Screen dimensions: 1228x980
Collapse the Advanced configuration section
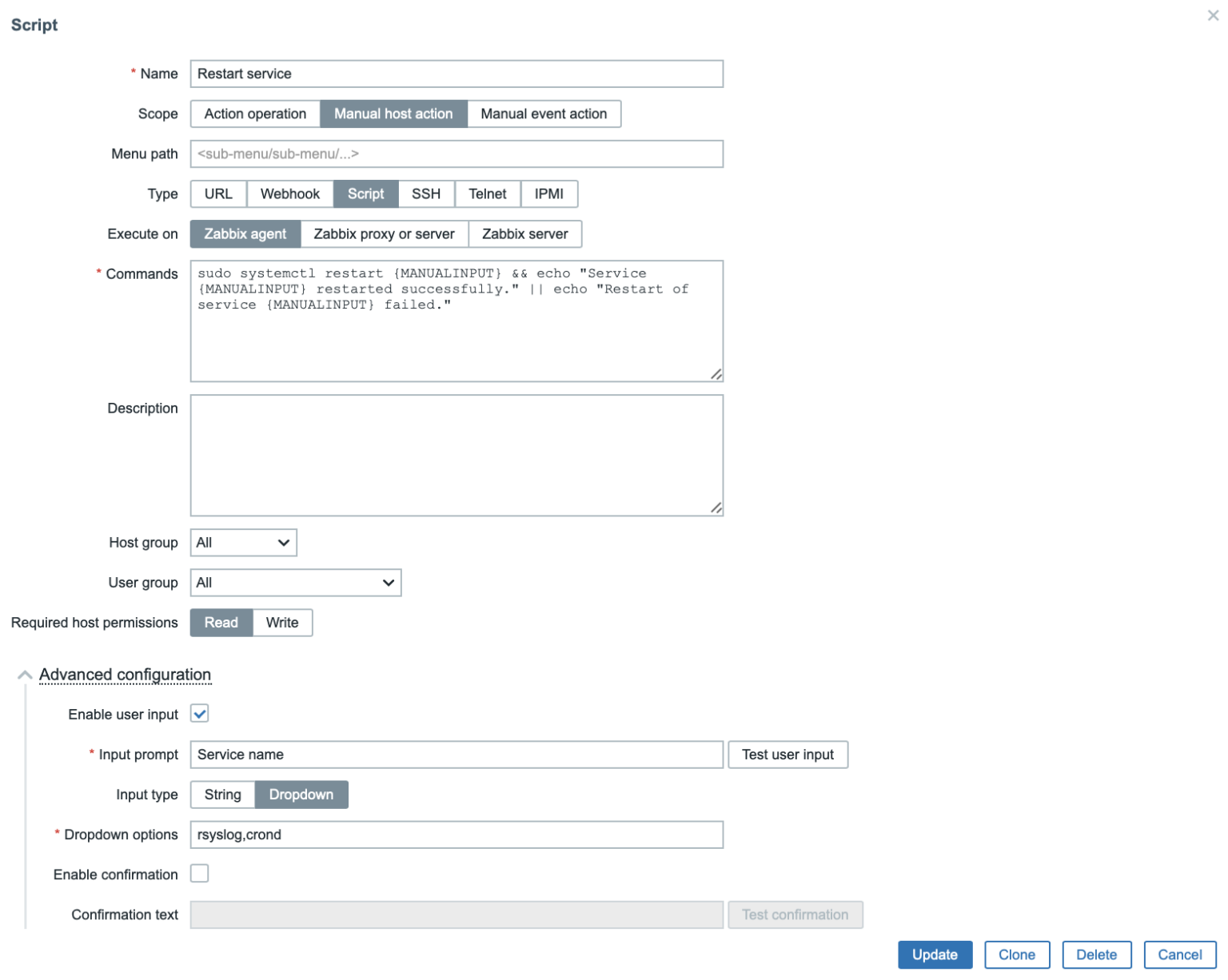pos(125,675)
